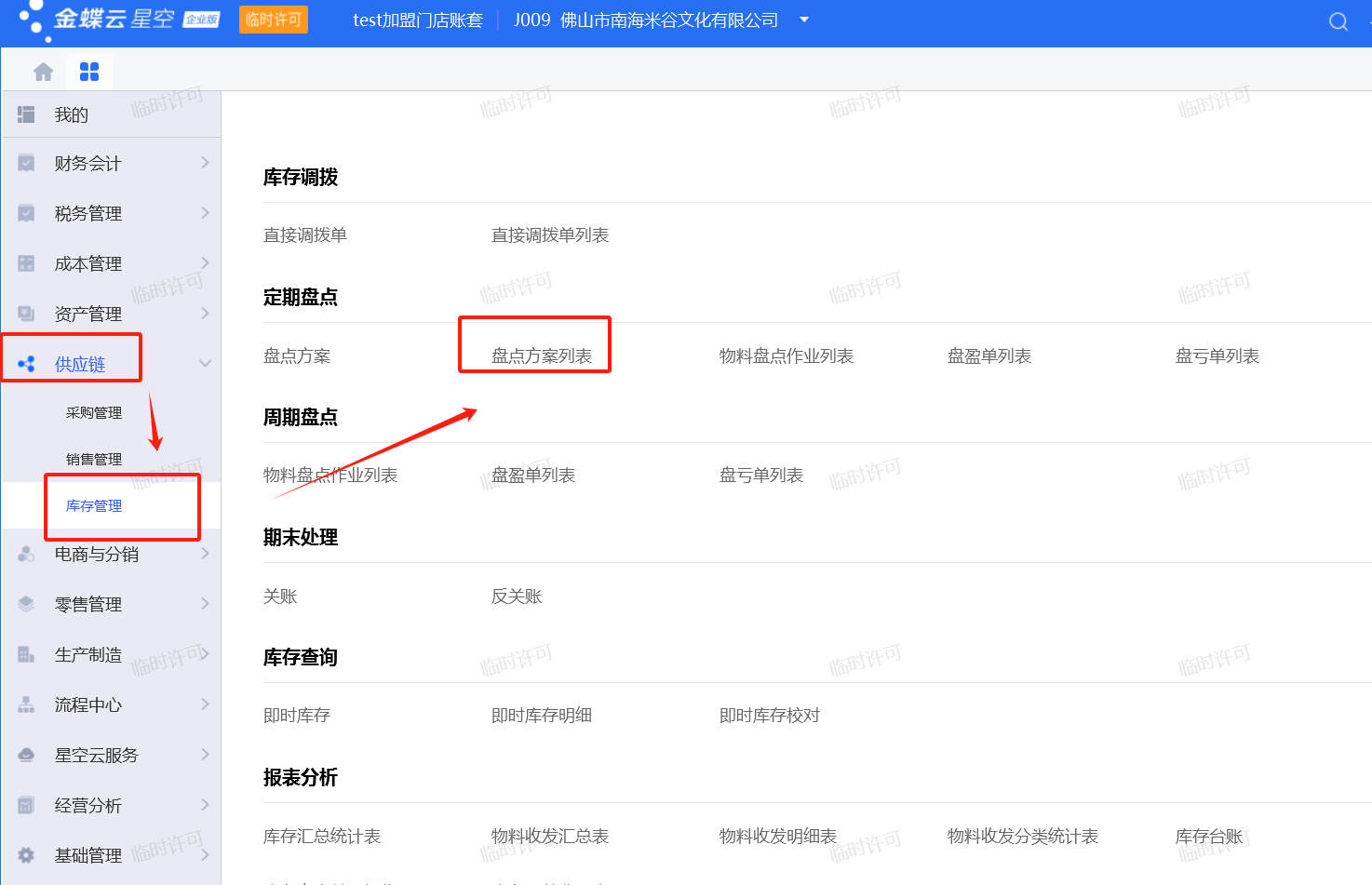1372x885 pixels.
Task: Select 采购管理 submenu item
Action: 94,412
